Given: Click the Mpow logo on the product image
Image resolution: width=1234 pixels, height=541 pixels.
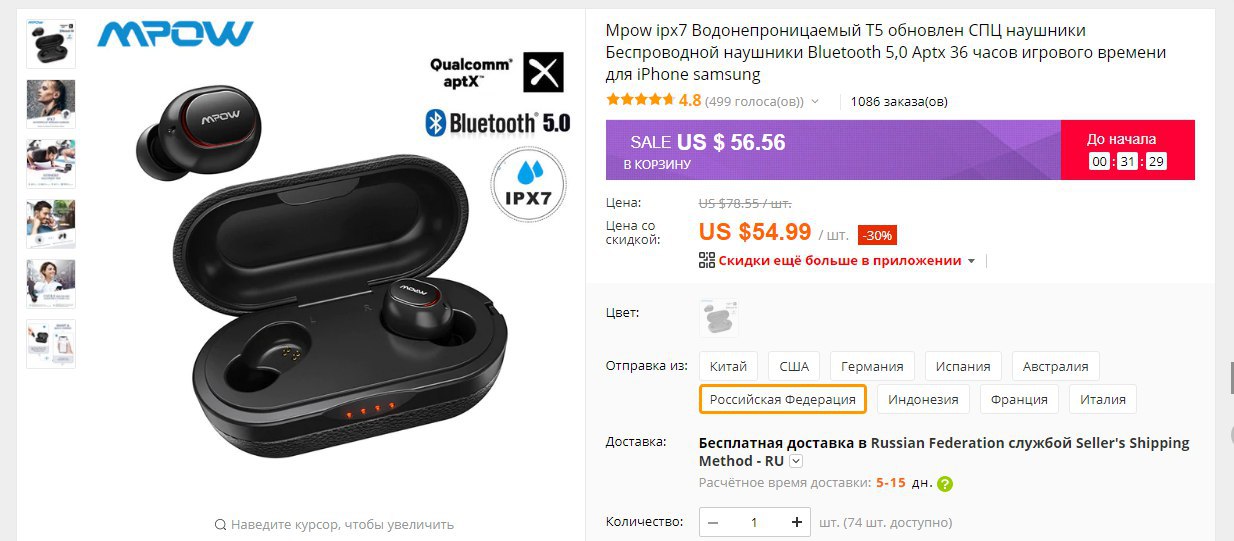Looking at the screenshot, I should coord(175,34).
